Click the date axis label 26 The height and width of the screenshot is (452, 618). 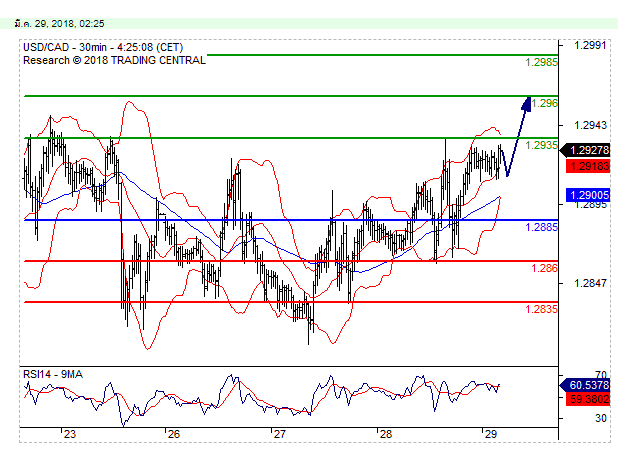pos(174,434)
